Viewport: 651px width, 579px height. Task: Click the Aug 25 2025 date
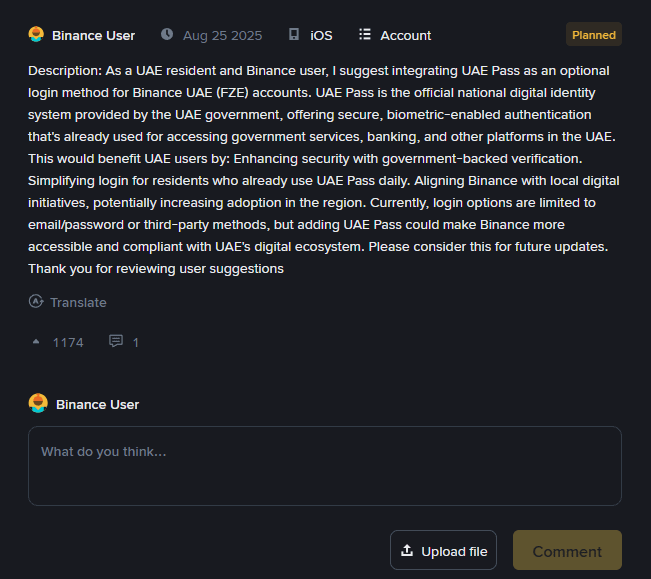click(222, 35)
